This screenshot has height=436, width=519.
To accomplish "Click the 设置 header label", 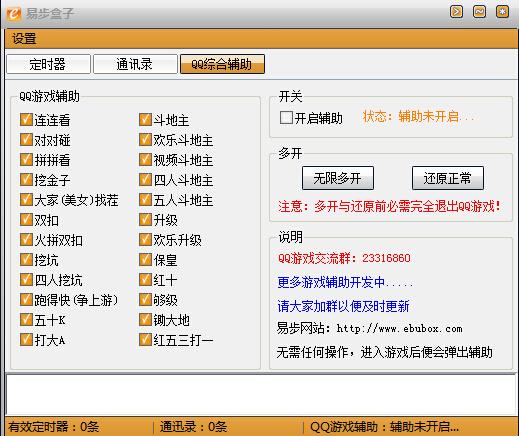I will click(24, 39).
